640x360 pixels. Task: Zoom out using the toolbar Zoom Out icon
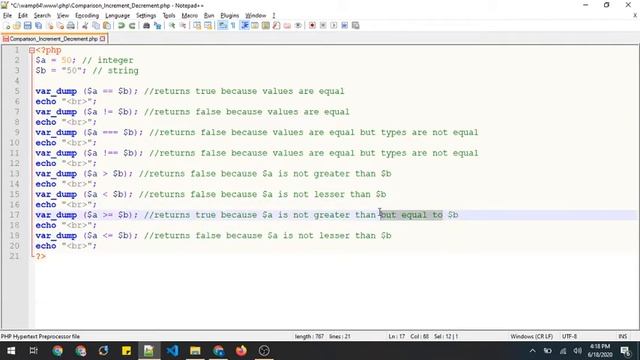(x=182, y=26)
